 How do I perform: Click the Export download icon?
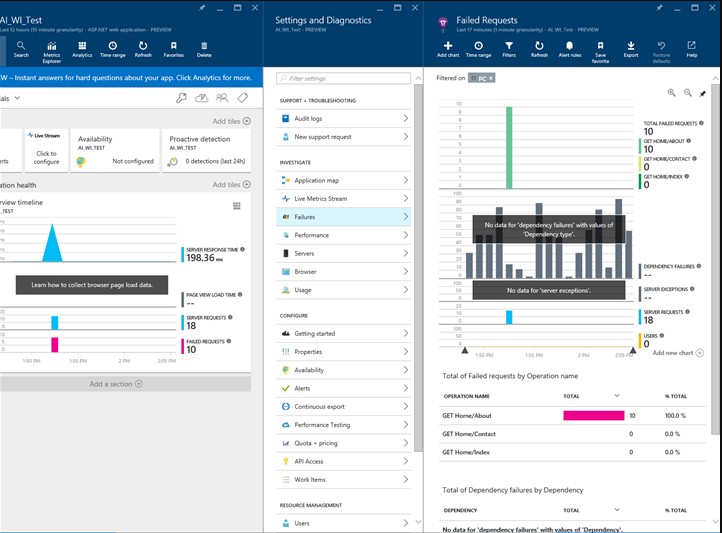[x=631, y=49]
